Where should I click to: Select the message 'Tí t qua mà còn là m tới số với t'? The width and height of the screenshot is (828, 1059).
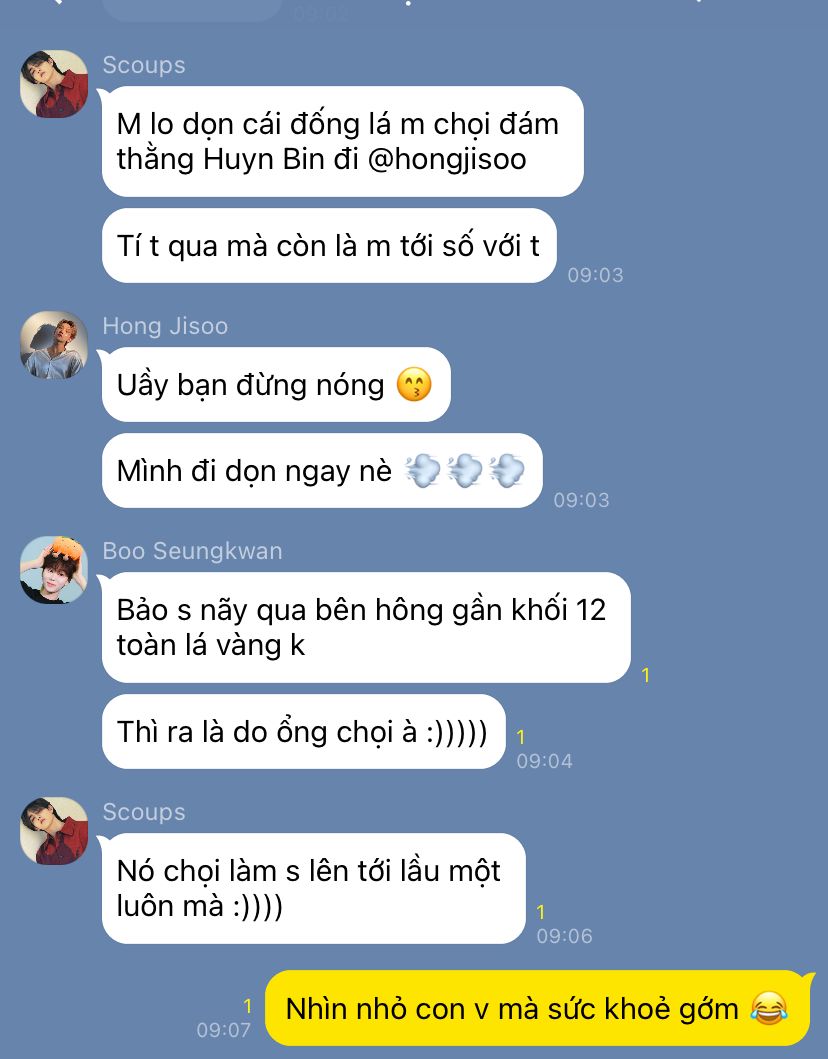point(329,246)
